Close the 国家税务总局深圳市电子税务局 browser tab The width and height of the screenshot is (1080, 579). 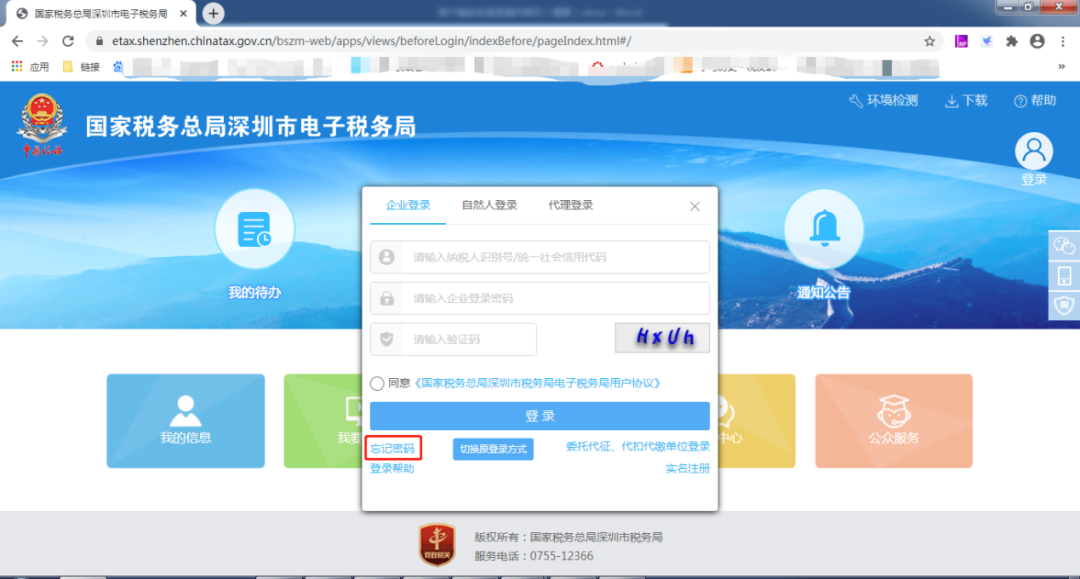183,14
